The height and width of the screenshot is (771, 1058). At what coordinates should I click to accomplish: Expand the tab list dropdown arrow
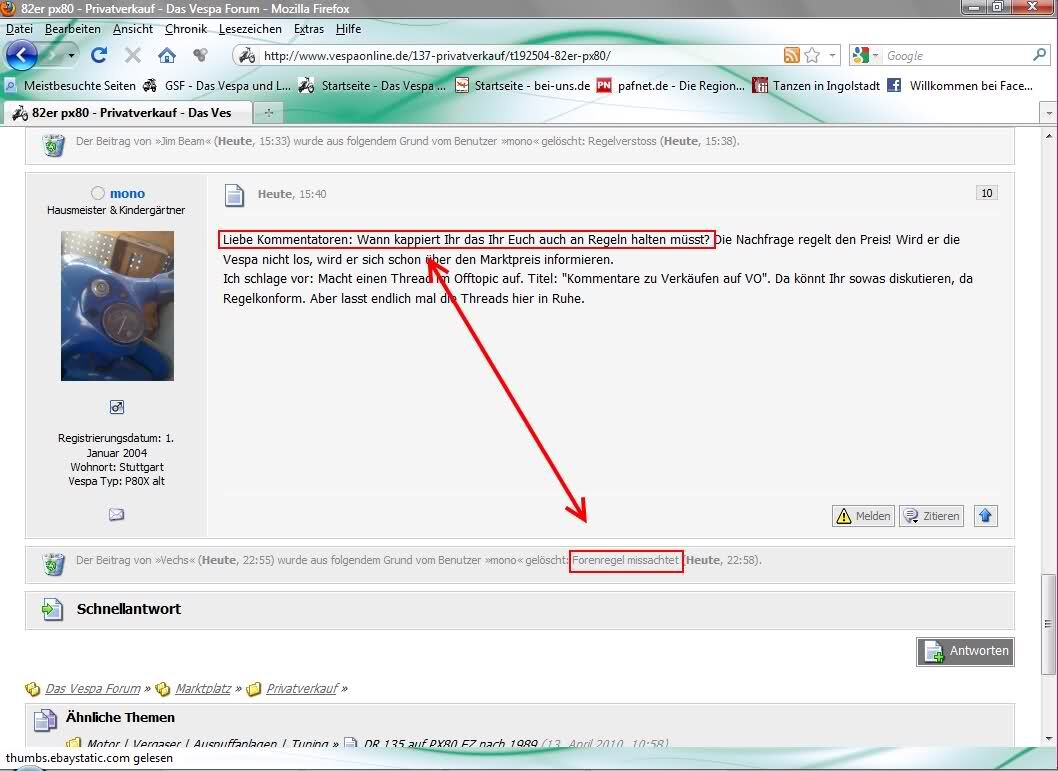1047,113
